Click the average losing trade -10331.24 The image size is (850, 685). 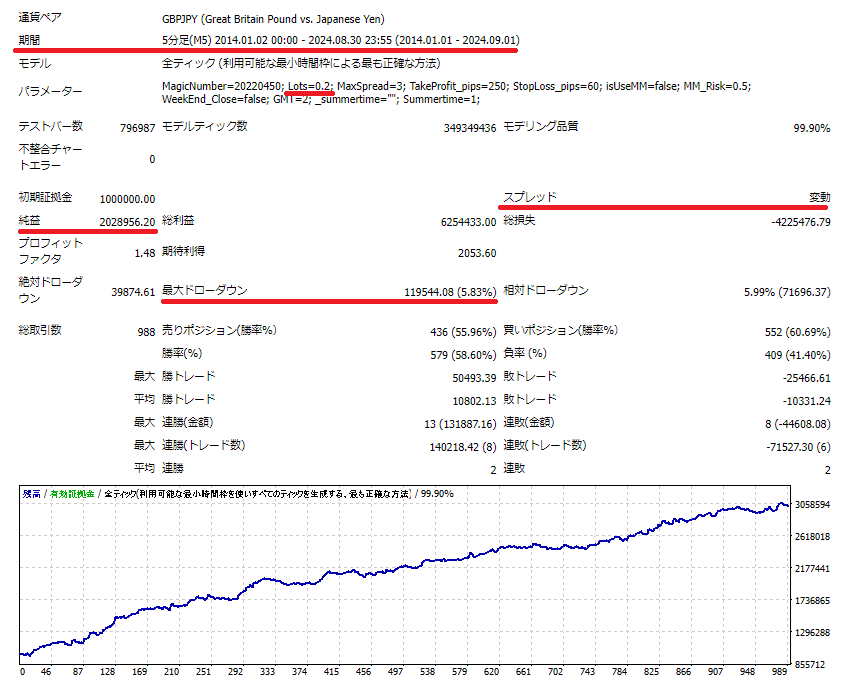point(807,401)
